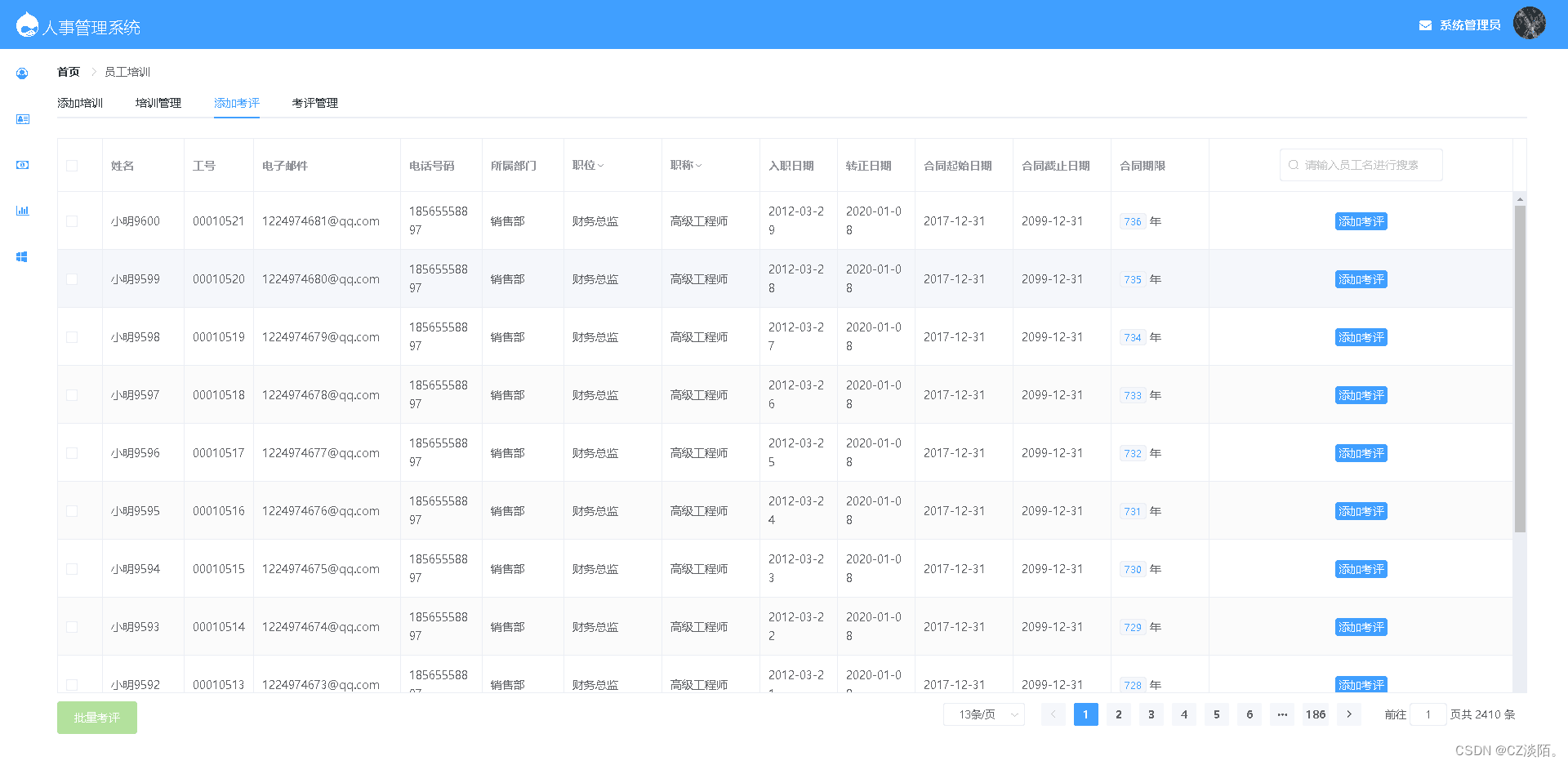Click the table vertical scrollbar thumb

coord(1520,369)
